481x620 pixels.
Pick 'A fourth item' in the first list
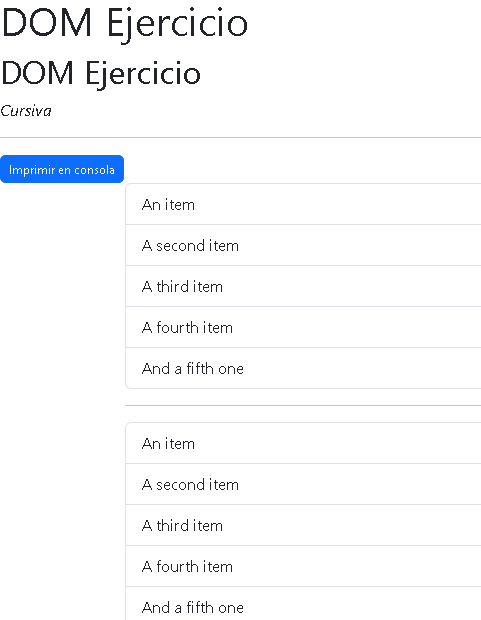tap(303, 327)
